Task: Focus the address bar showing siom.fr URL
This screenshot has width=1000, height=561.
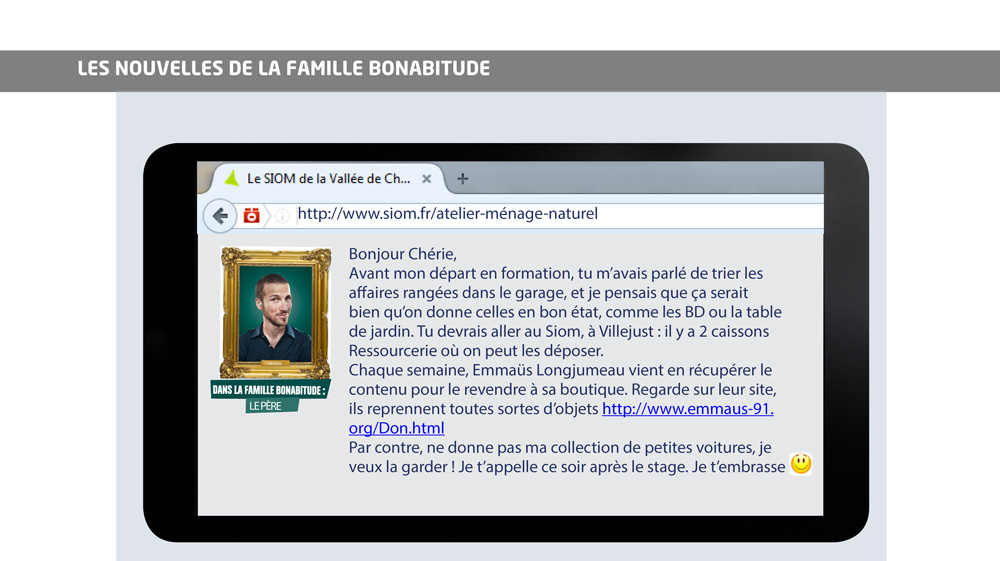Action: pos(550,214)
